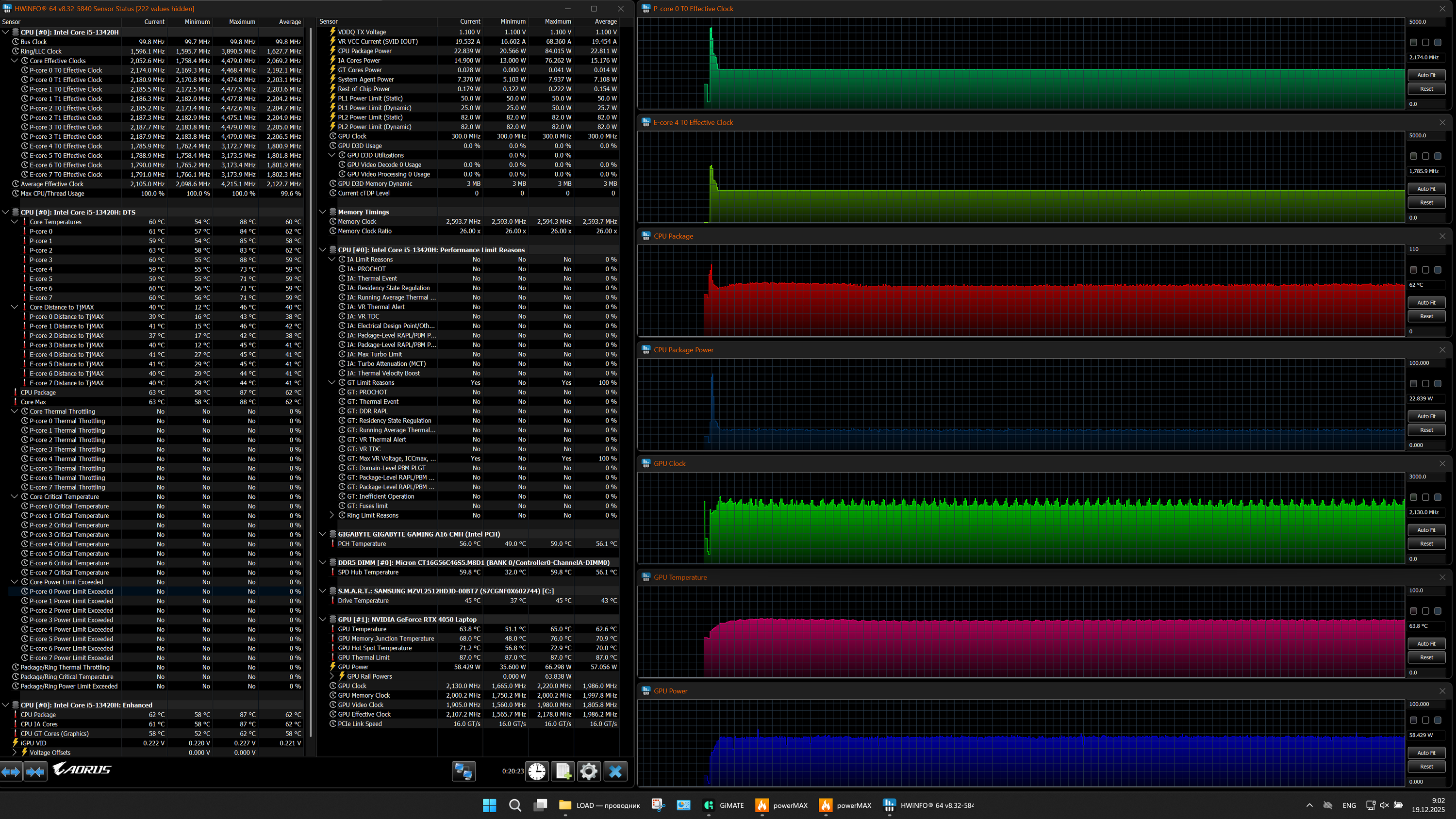Collapse the Memory Timings section
Viewport: 1456px width, 819px height.
point(323,212)
